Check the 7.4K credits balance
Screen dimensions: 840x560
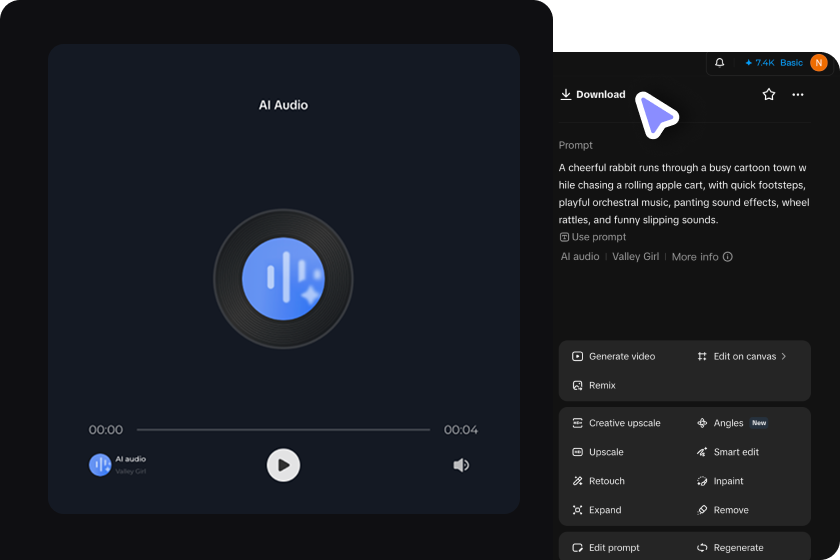tap(760, 63)
